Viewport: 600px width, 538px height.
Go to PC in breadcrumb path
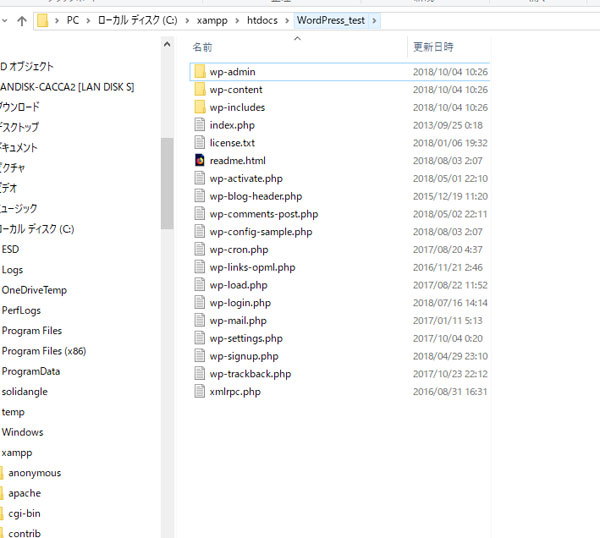coord(73,20)
